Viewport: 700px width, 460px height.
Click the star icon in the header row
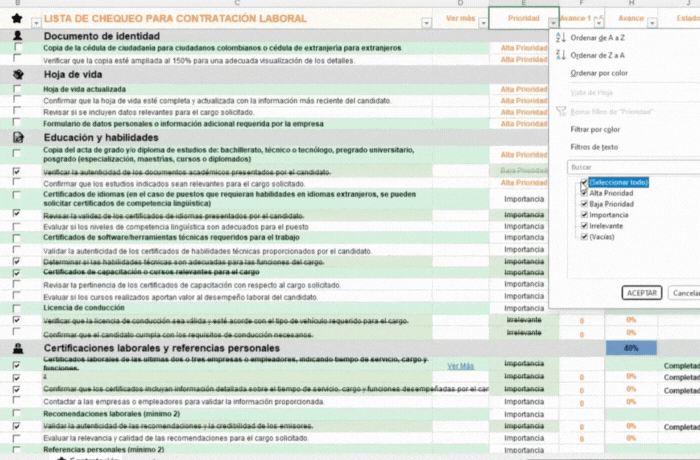click(x=17, y=18)
